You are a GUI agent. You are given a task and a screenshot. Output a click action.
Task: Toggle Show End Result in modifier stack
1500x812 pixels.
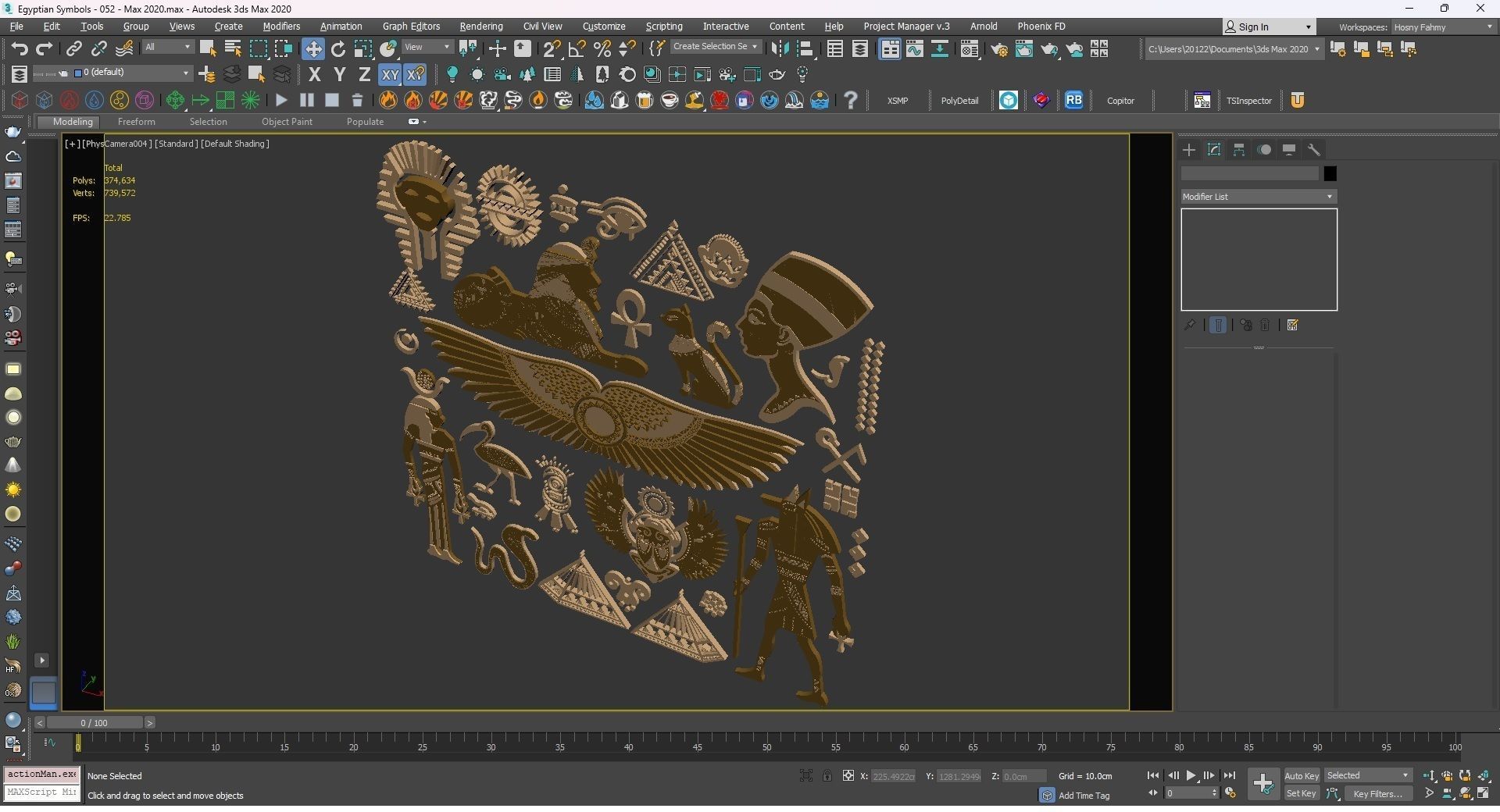[x=1218, y=325]
